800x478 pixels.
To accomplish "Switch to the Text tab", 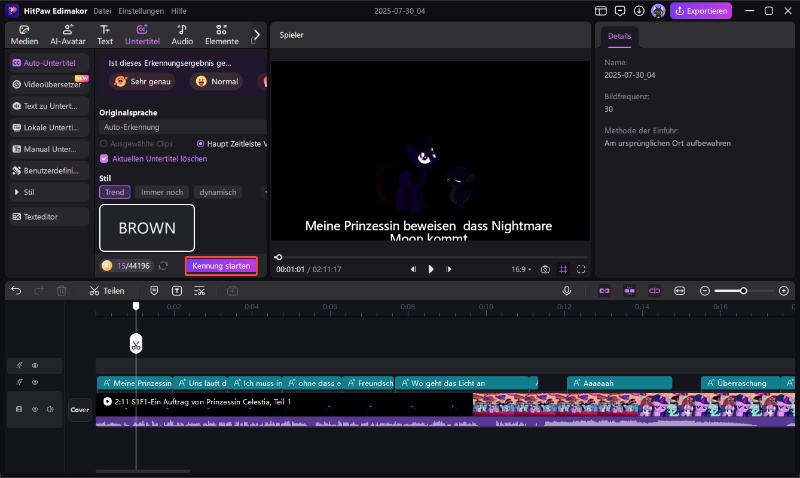I will point(105,35).
